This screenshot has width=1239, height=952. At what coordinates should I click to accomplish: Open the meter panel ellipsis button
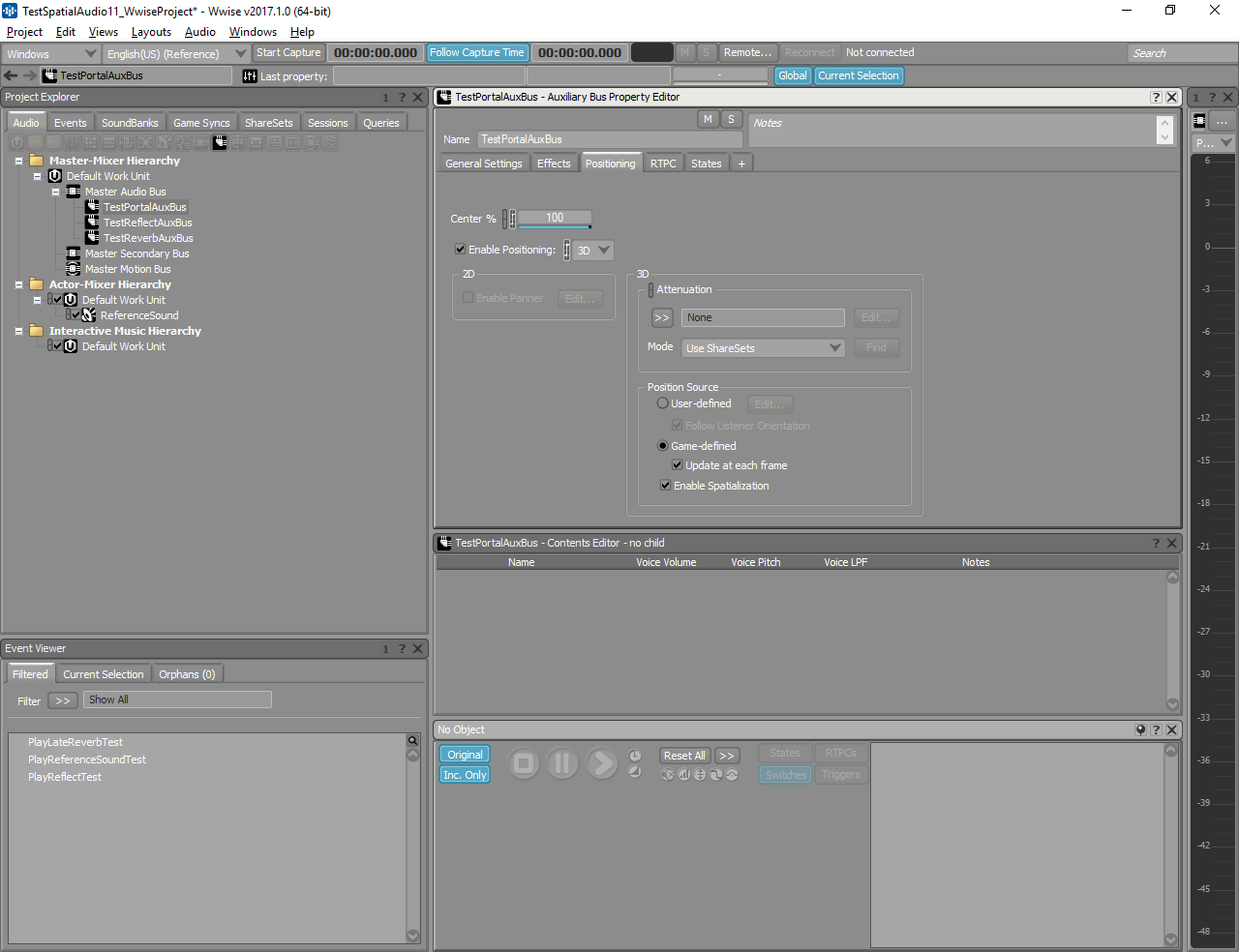(1223, 121)
